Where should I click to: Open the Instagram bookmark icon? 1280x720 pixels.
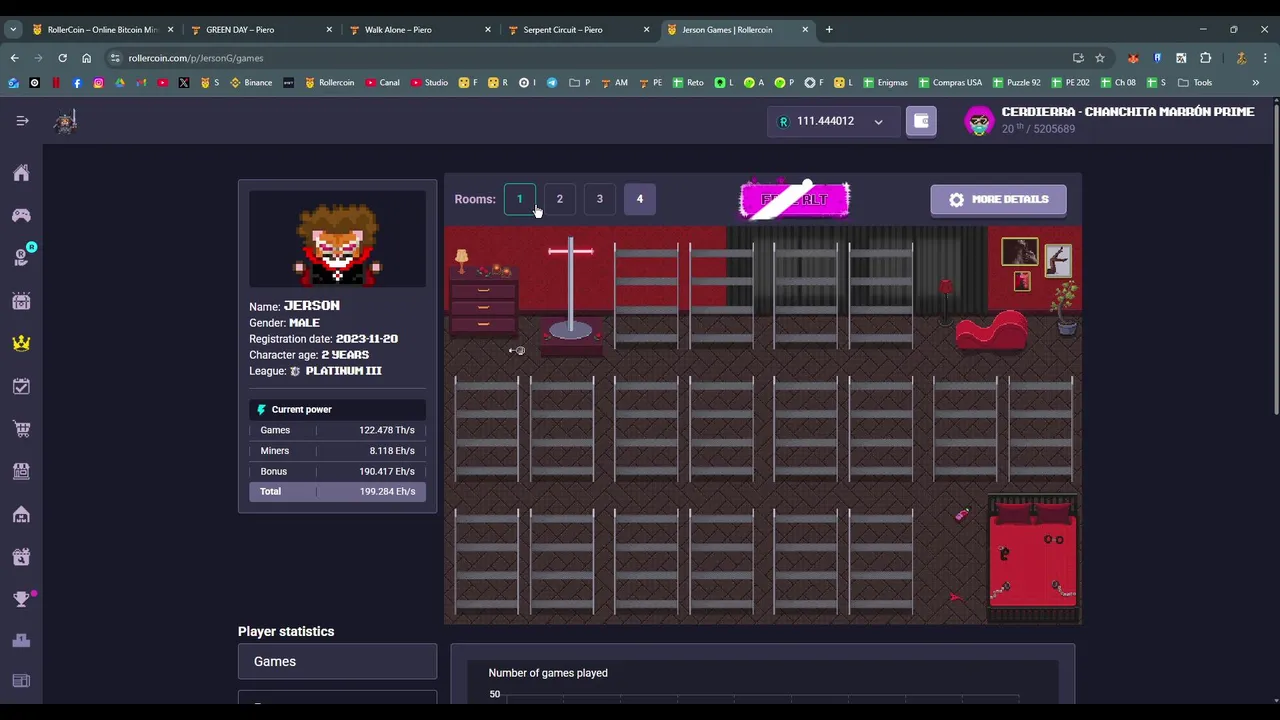coord(98,83)
